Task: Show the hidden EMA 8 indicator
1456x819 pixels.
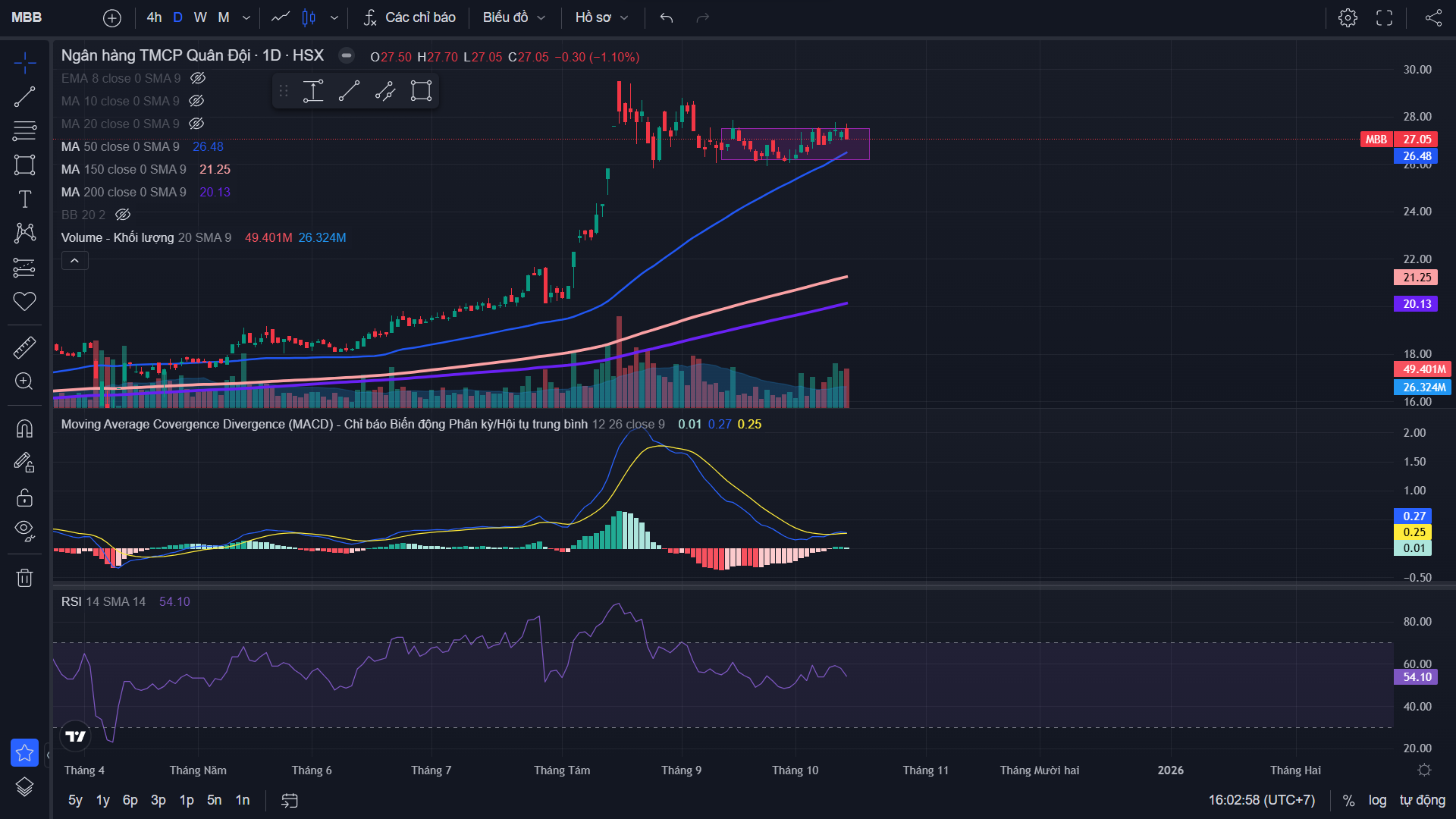Action: point(198,78)
